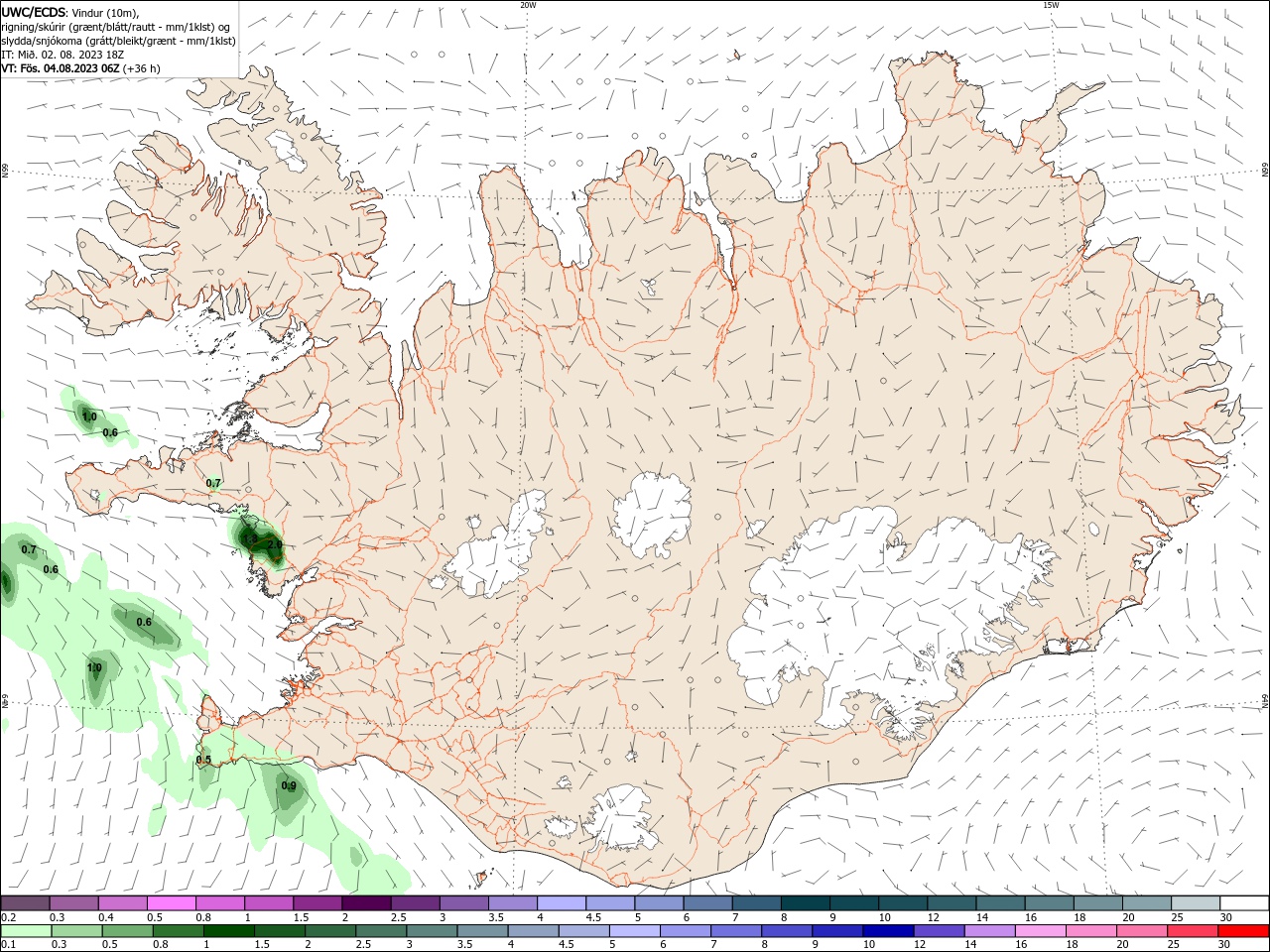Pick the upper legend swatch starting at 1.5
The width and height of the screenshot is (1270, 952).
coord(317,903)
